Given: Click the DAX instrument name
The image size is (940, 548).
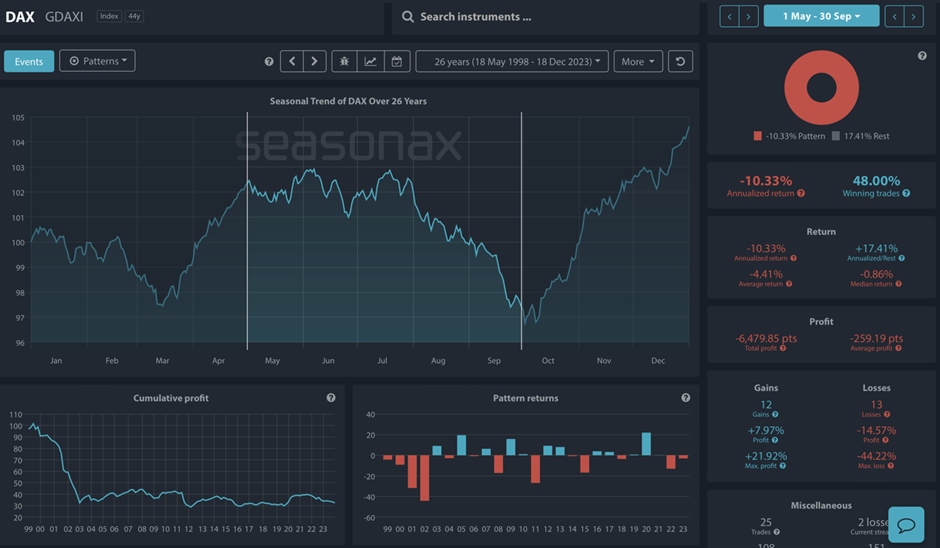Looking at the screenshot, I should click(x=20, y=17).
